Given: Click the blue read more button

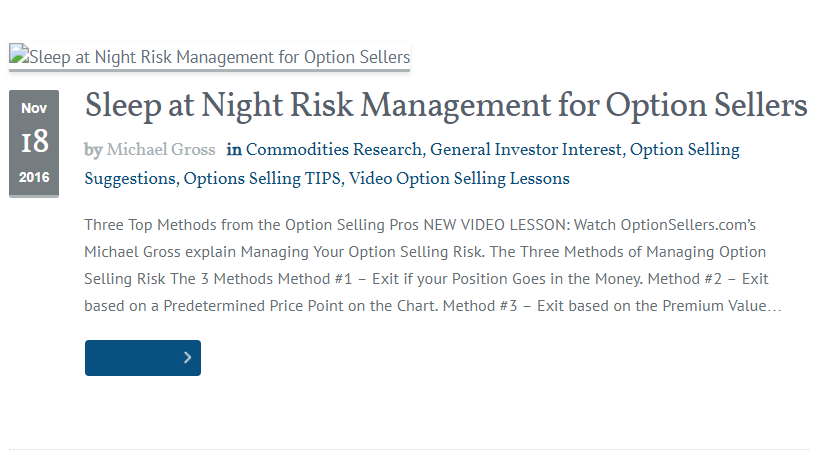Looking at the screenshot, I should [143, 358].
